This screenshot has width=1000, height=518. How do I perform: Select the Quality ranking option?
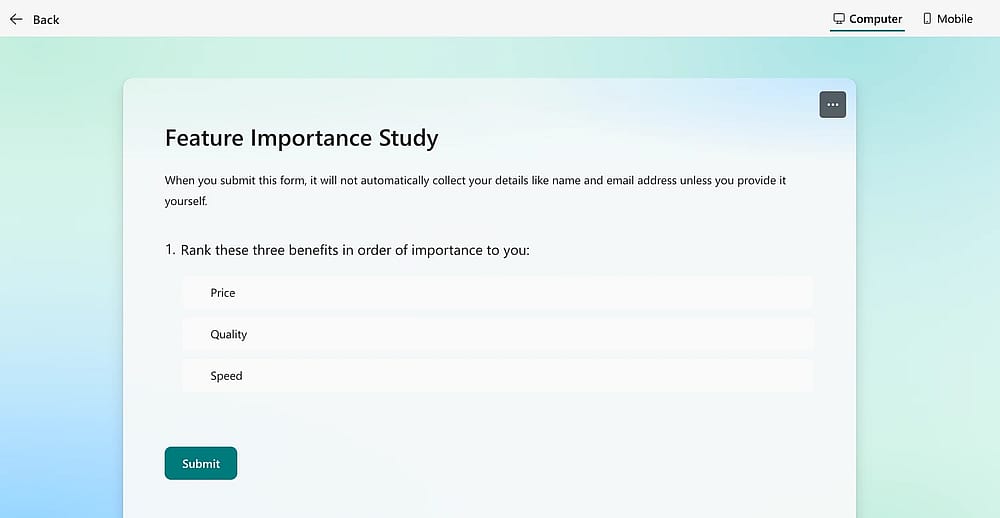tap(497, 334)
